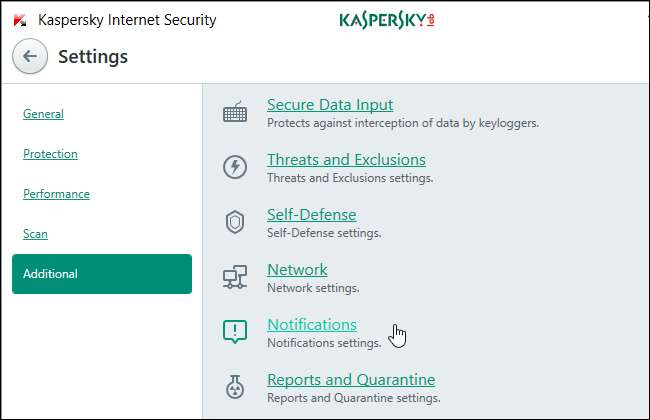This screenshot has height=420, width=650.
Task: Open the Notifications link
Action: (311, 324)
